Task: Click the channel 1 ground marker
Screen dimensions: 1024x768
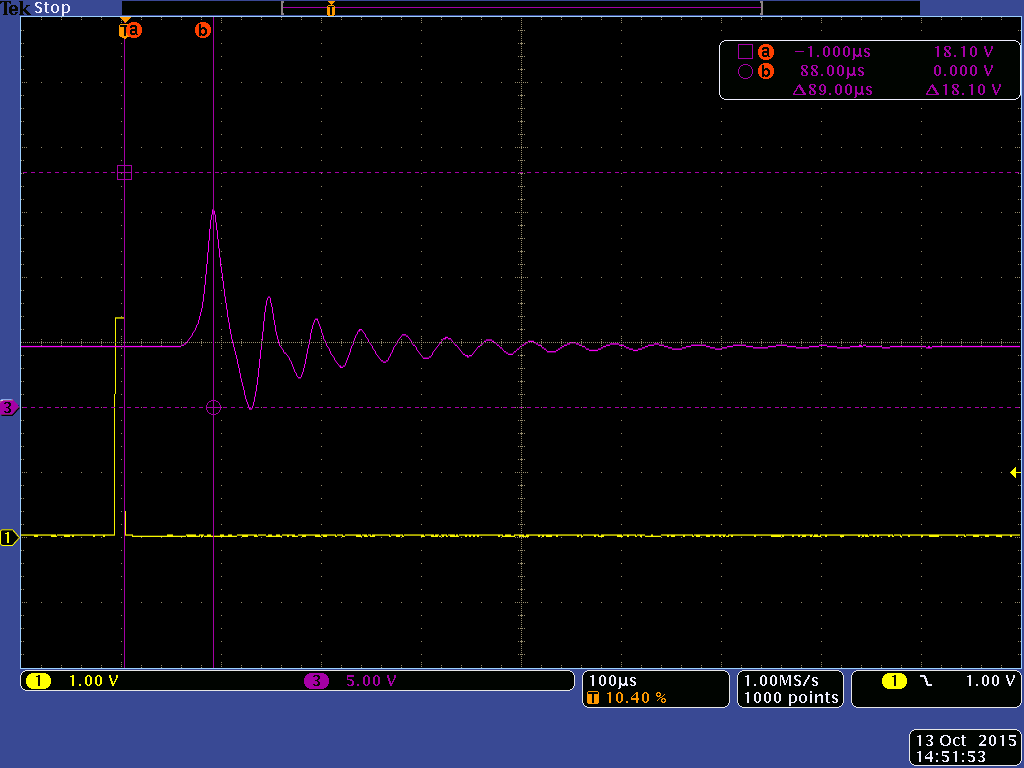Action: (x=10, y=537)
